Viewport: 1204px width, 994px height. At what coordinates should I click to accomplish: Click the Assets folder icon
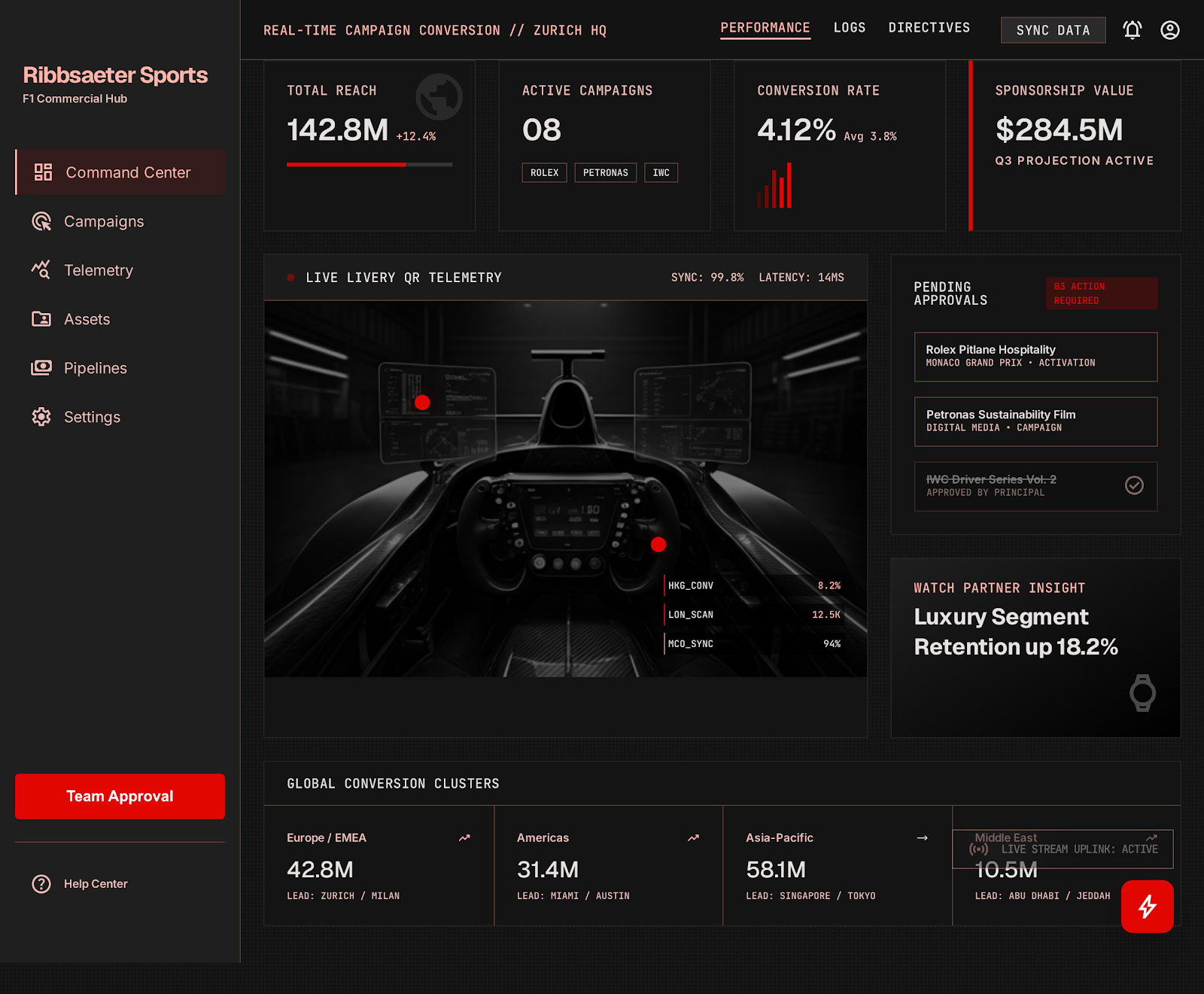coord(41,319)
